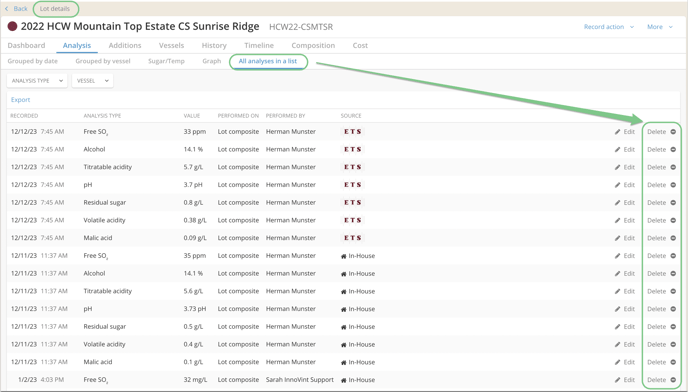
Task: Click delete circle icon for Free SO2 35 ppm
Action: pos(673,255)
